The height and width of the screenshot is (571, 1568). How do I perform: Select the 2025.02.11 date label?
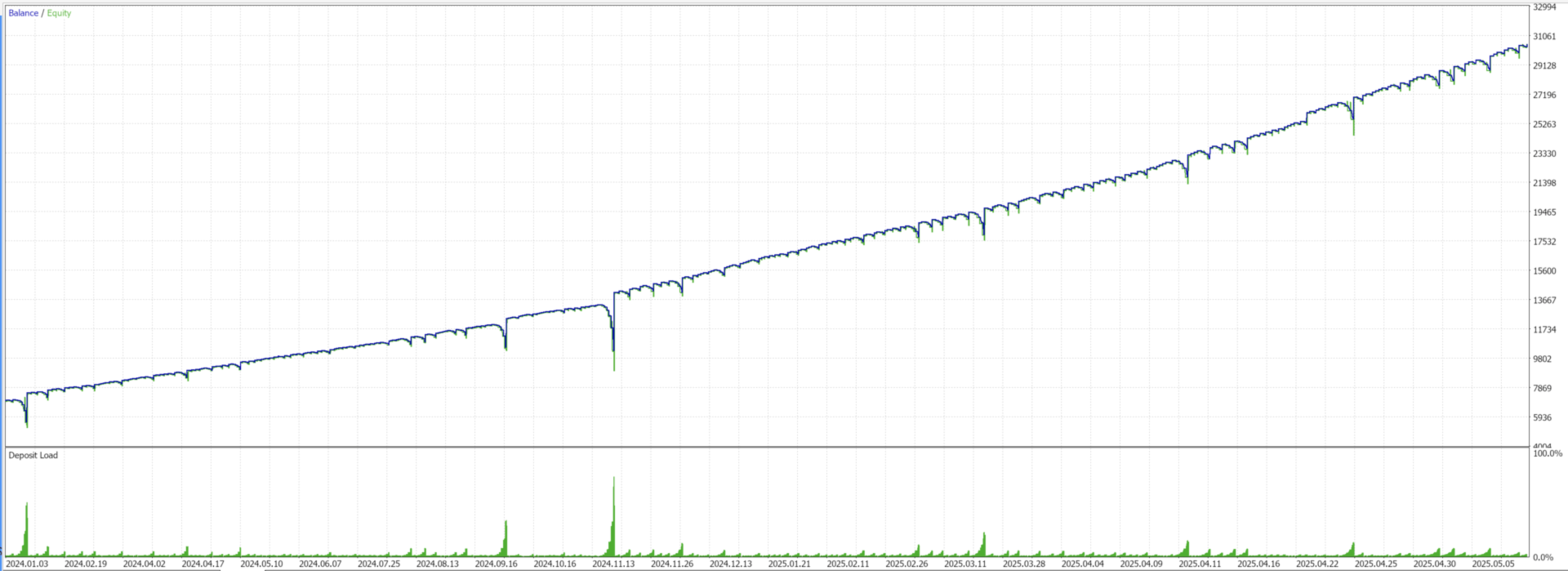[849, 564]
